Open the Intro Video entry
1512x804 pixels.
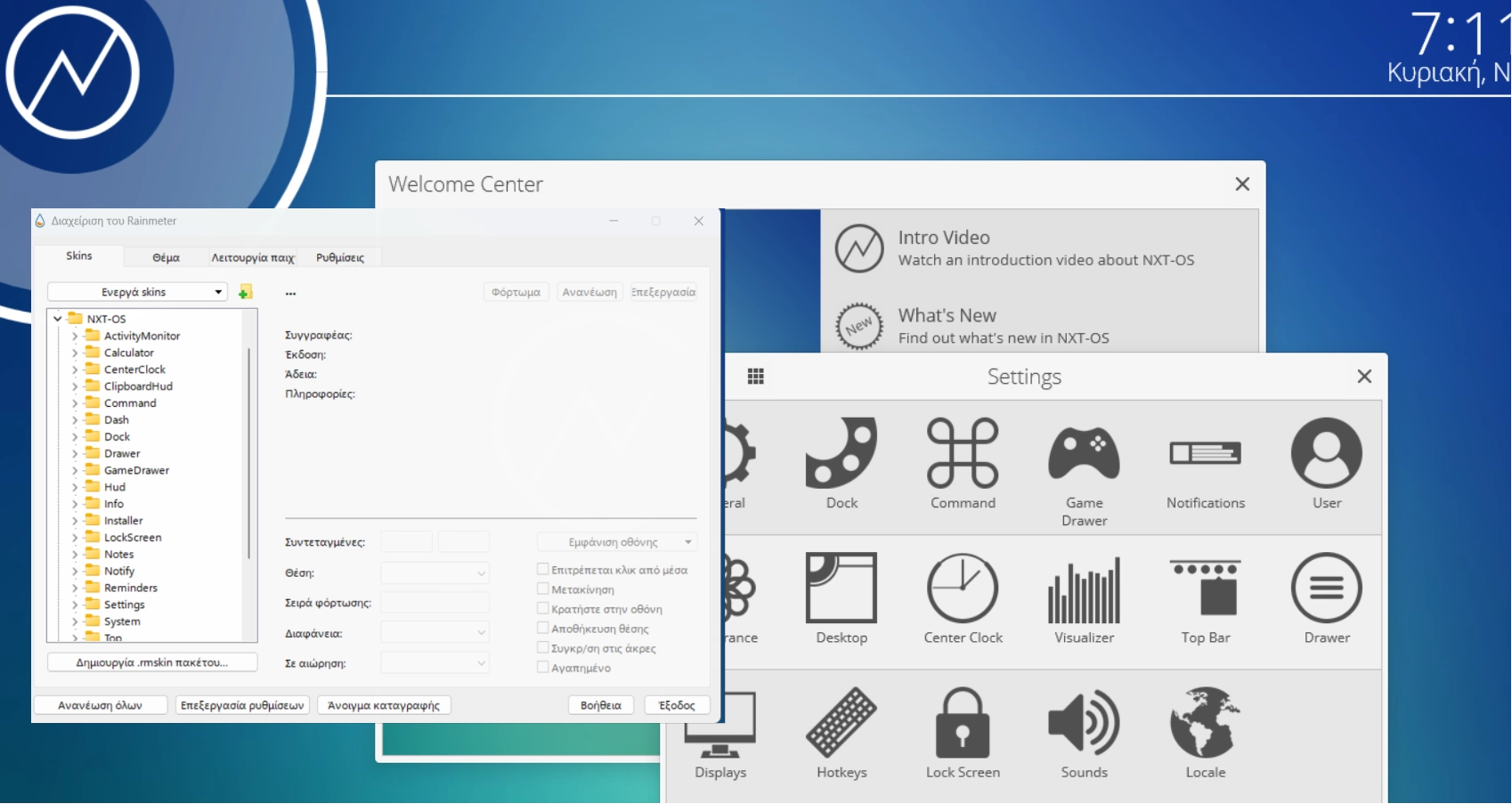pyautogui.click(x=1039, y=248)
